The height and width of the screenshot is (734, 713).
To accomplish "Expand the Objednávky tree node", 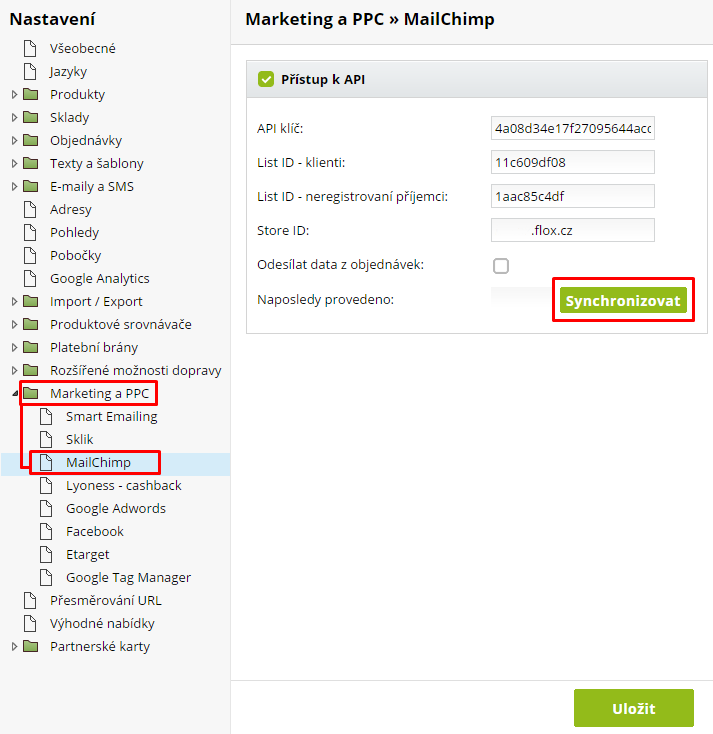I will coord(14,141).
